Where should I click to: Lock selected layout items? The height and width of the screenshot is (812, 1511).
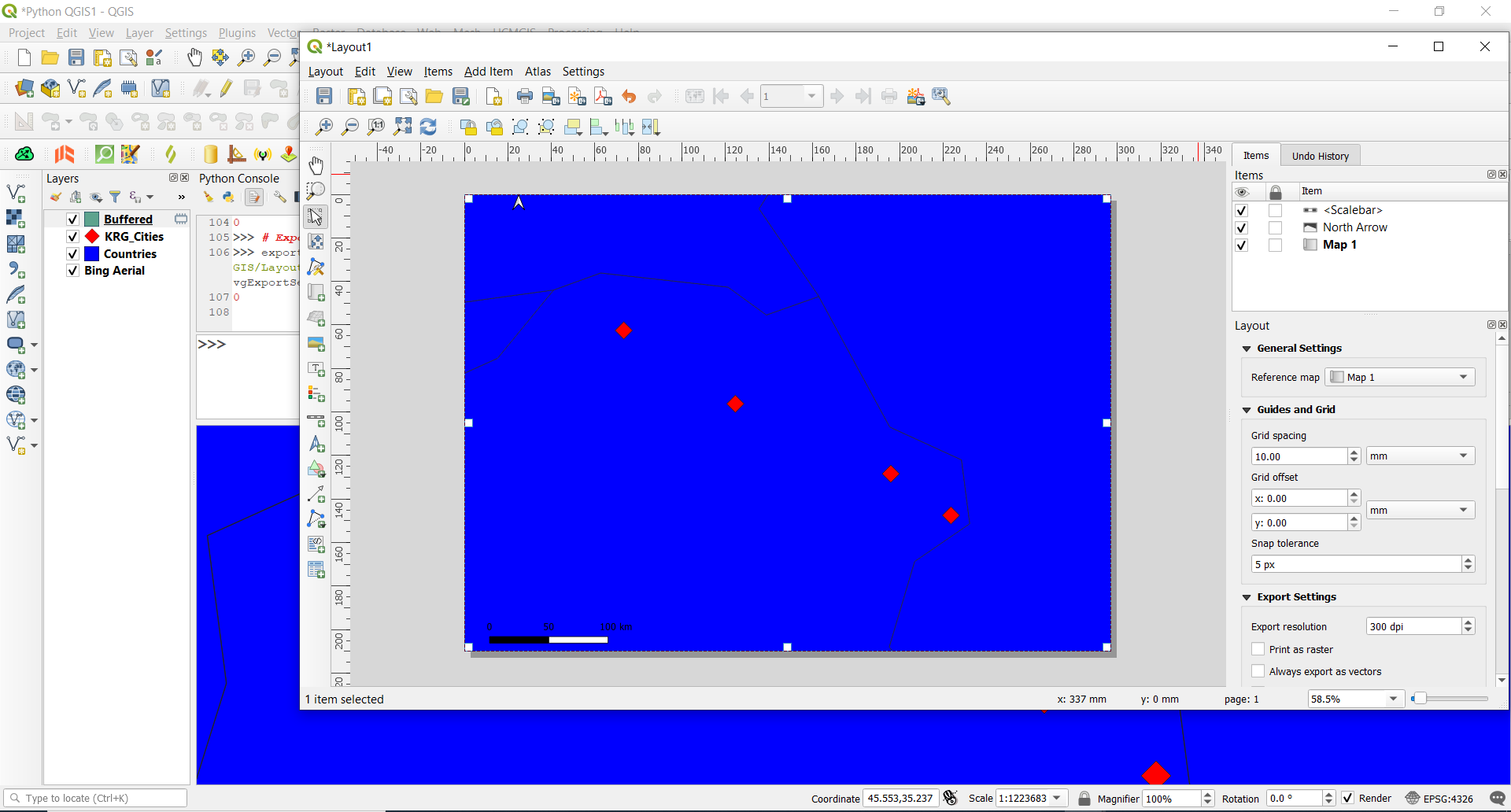pyautogui.click(x=468, y=127)
